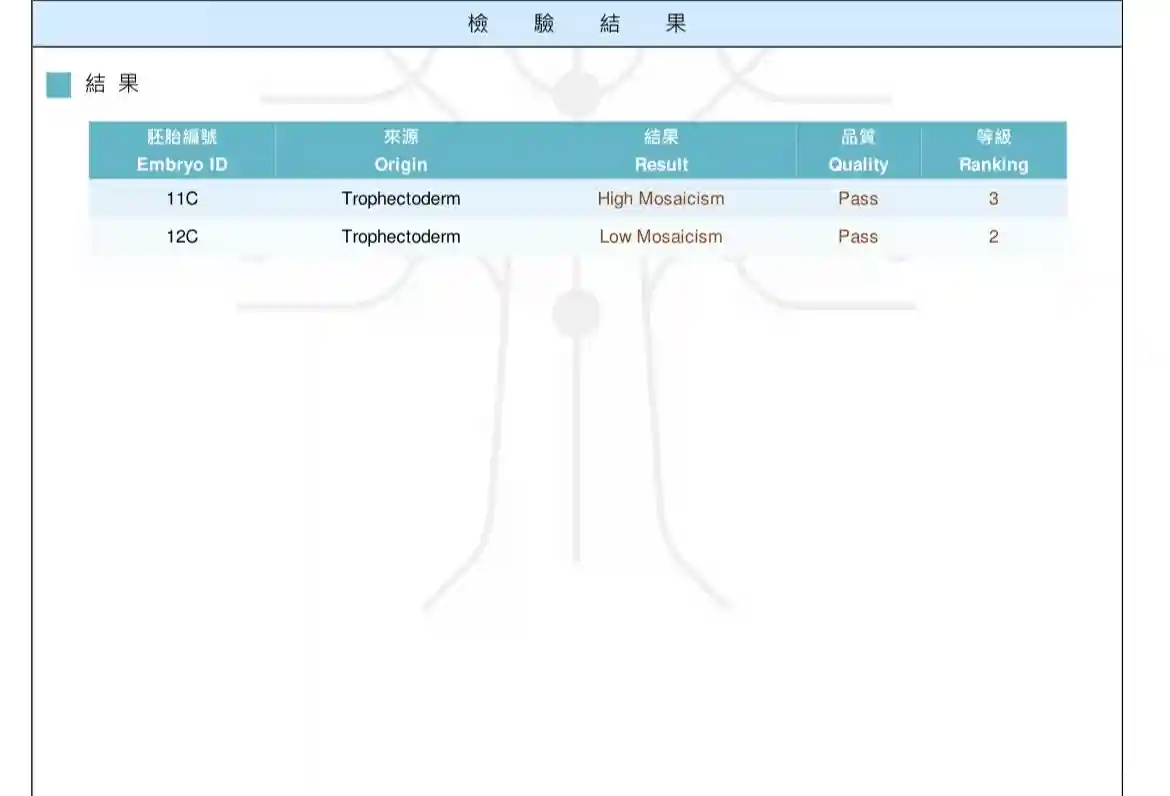Click the Quality column header
The width and height of the screenshot is (1170, 796).
click(858, 164)
